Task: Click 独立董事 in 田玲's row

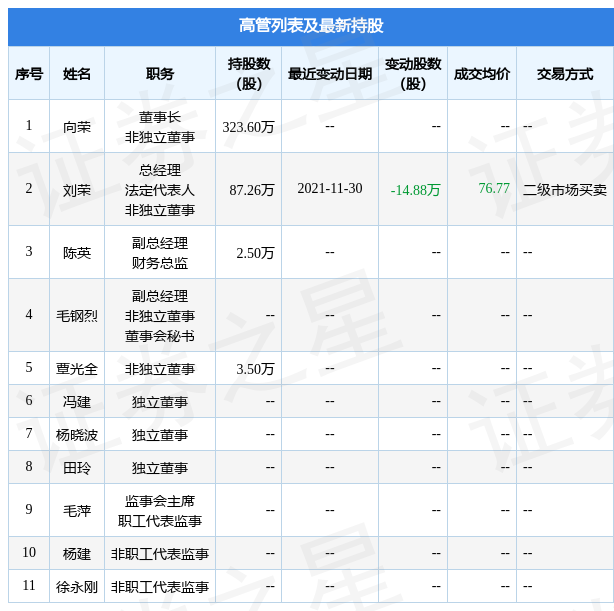Action: click(x=160, y=468)
